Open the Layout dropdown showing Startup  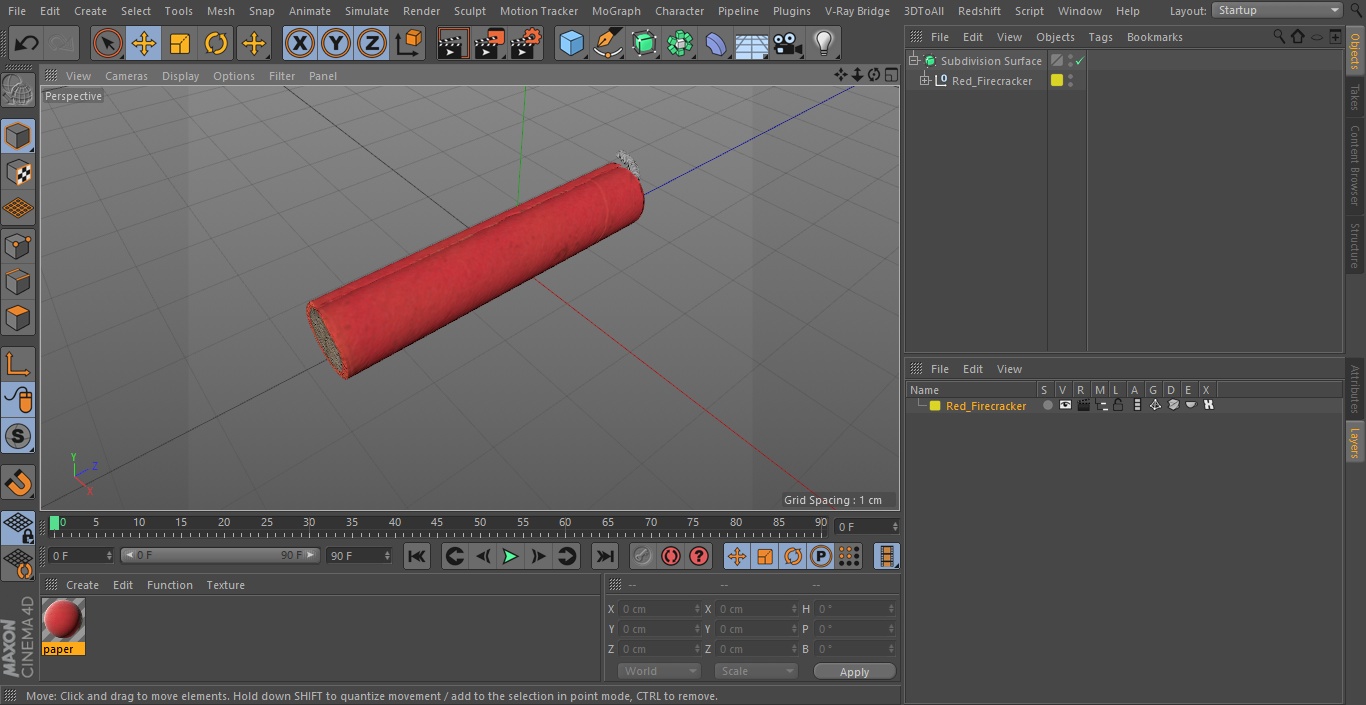tap(1278, 10)
